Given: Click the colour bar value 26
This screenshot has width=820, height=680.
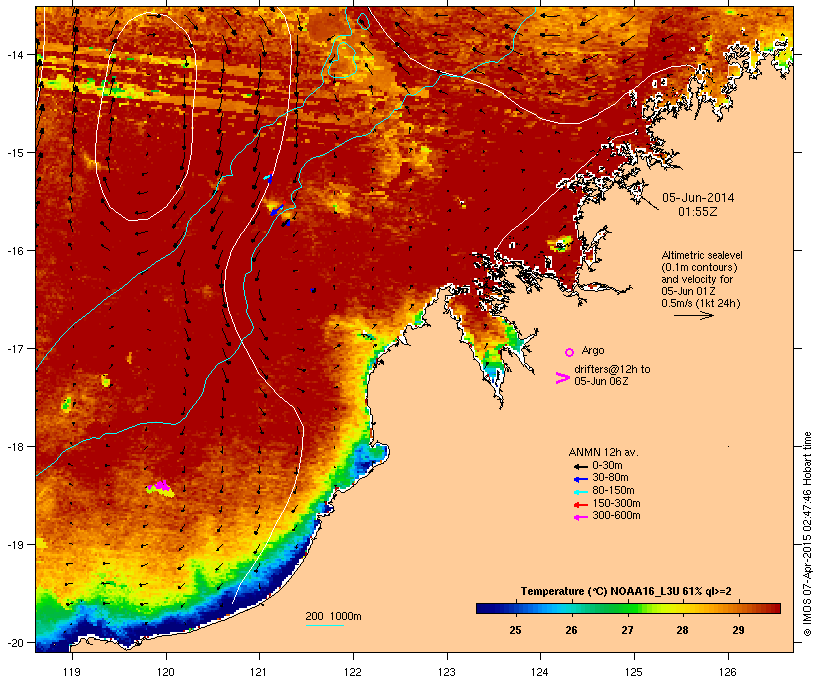Looking at the screenshot, I should pyautogui.click(x=571, y=630).
